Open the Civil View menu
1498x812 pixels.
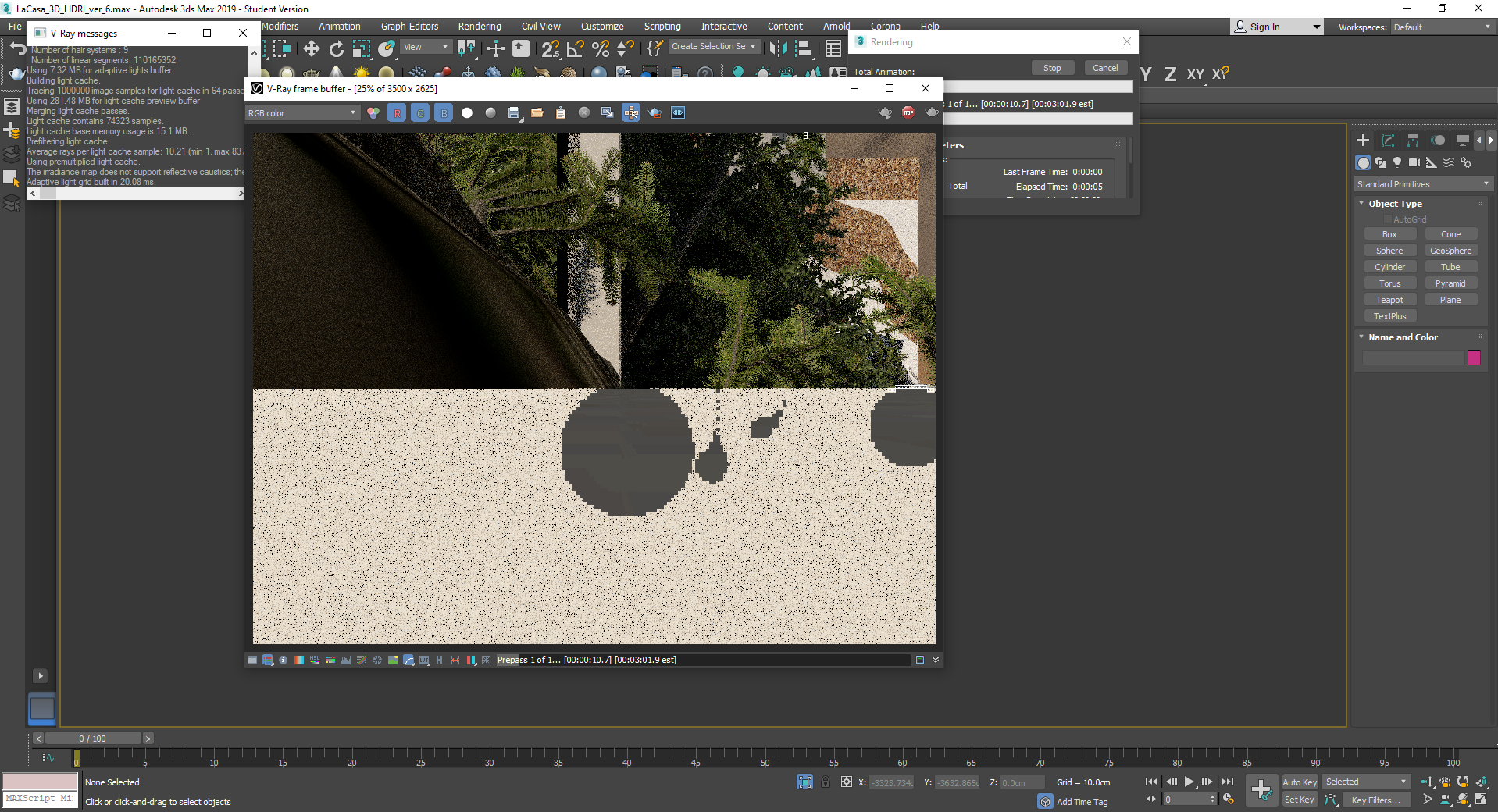[541, 27]
